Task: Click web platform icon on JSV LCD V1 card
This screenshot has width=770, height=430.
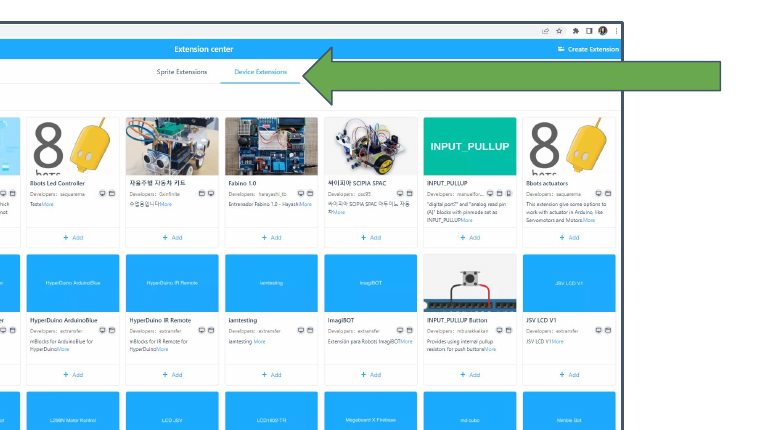Action: 608,330
